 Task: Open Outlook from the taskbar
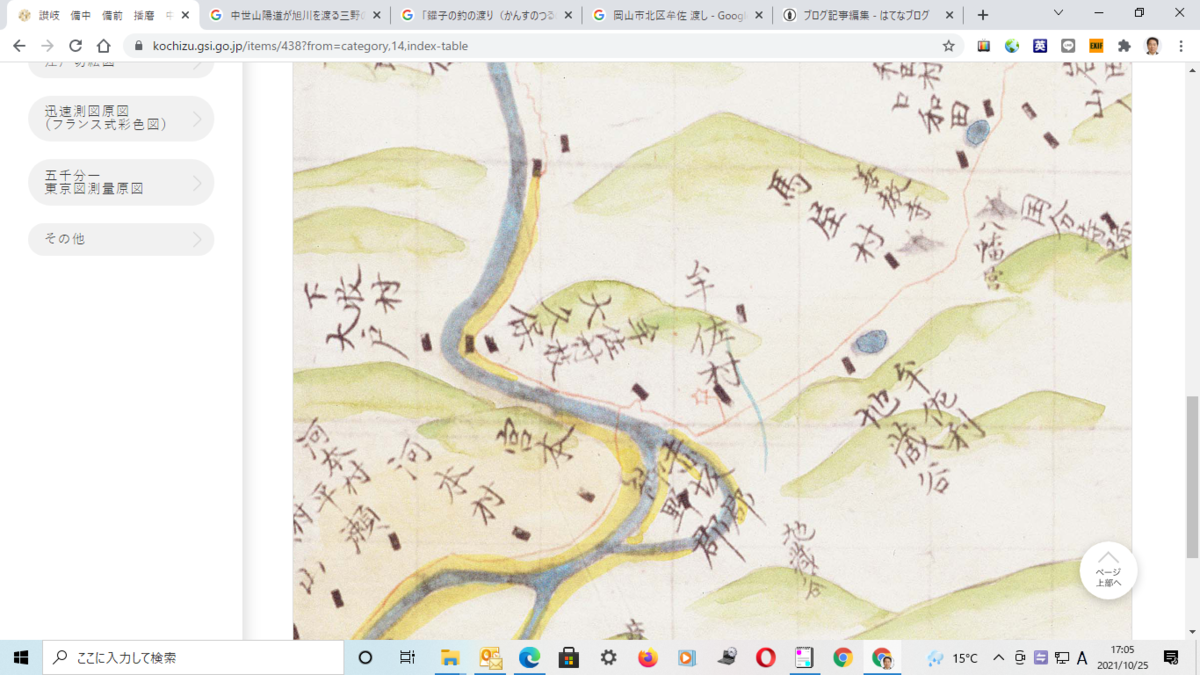click(x=490, y=657)
